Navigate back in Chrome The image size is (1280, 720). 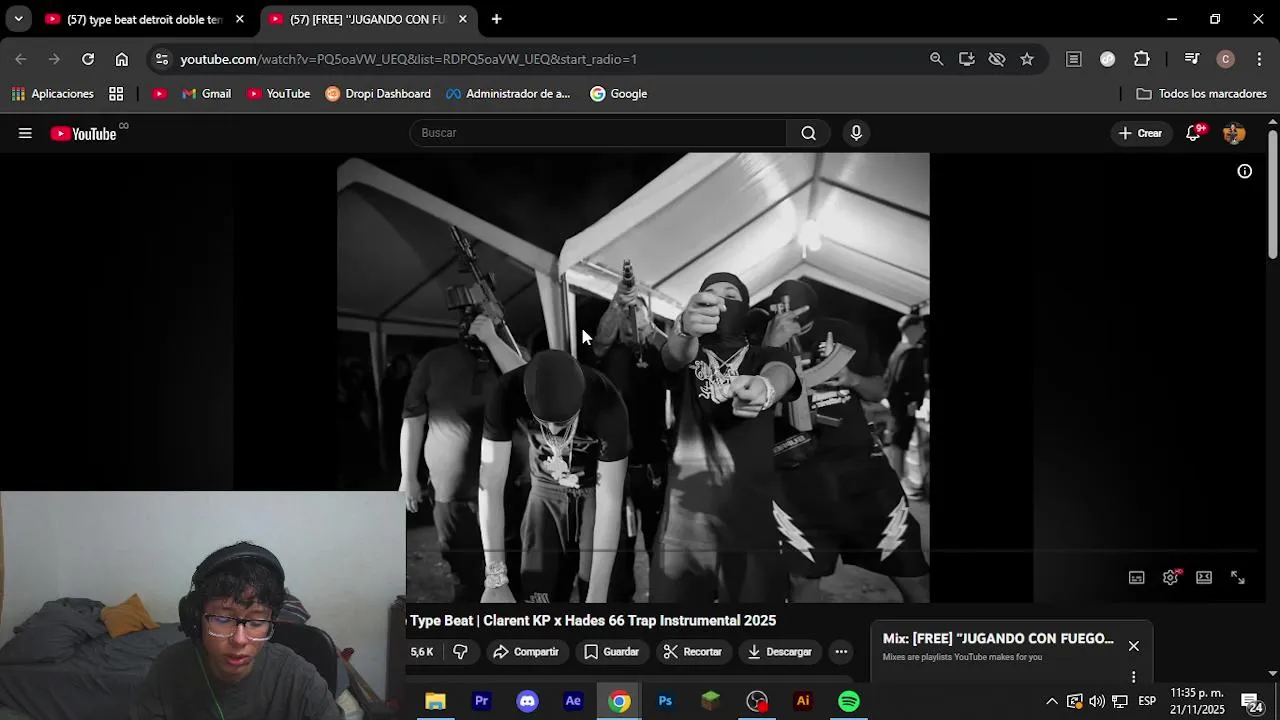(21, 59)
